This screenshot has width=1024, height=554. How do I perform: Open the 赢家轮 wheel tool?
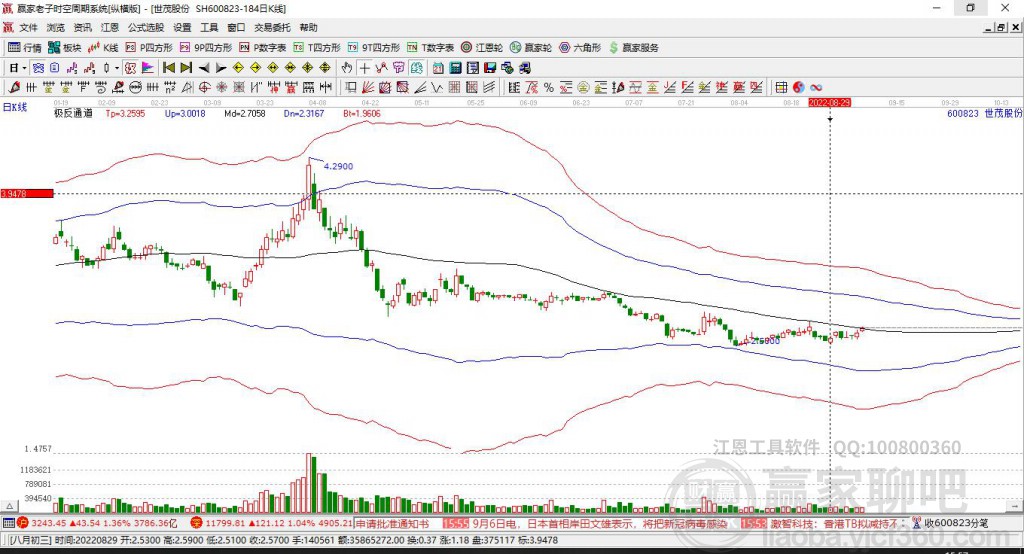point(531,48)
